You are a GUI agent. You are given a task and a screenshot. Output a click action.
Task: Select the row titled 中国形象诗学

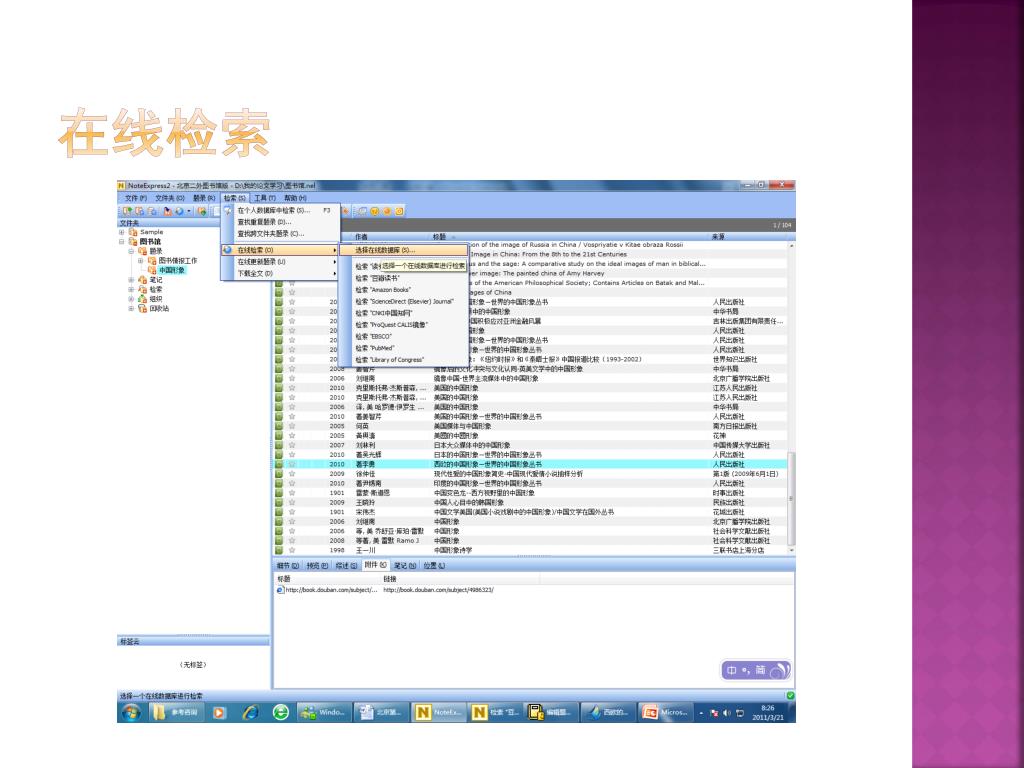[x=530, y=551]
